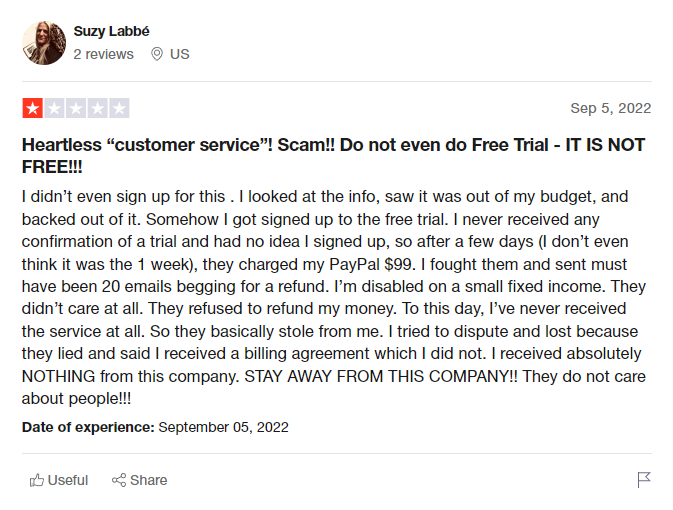This screenshot has height=510, width=673.
Task: Mark the review with the Useful text
Action: click(x=68, y=480)
